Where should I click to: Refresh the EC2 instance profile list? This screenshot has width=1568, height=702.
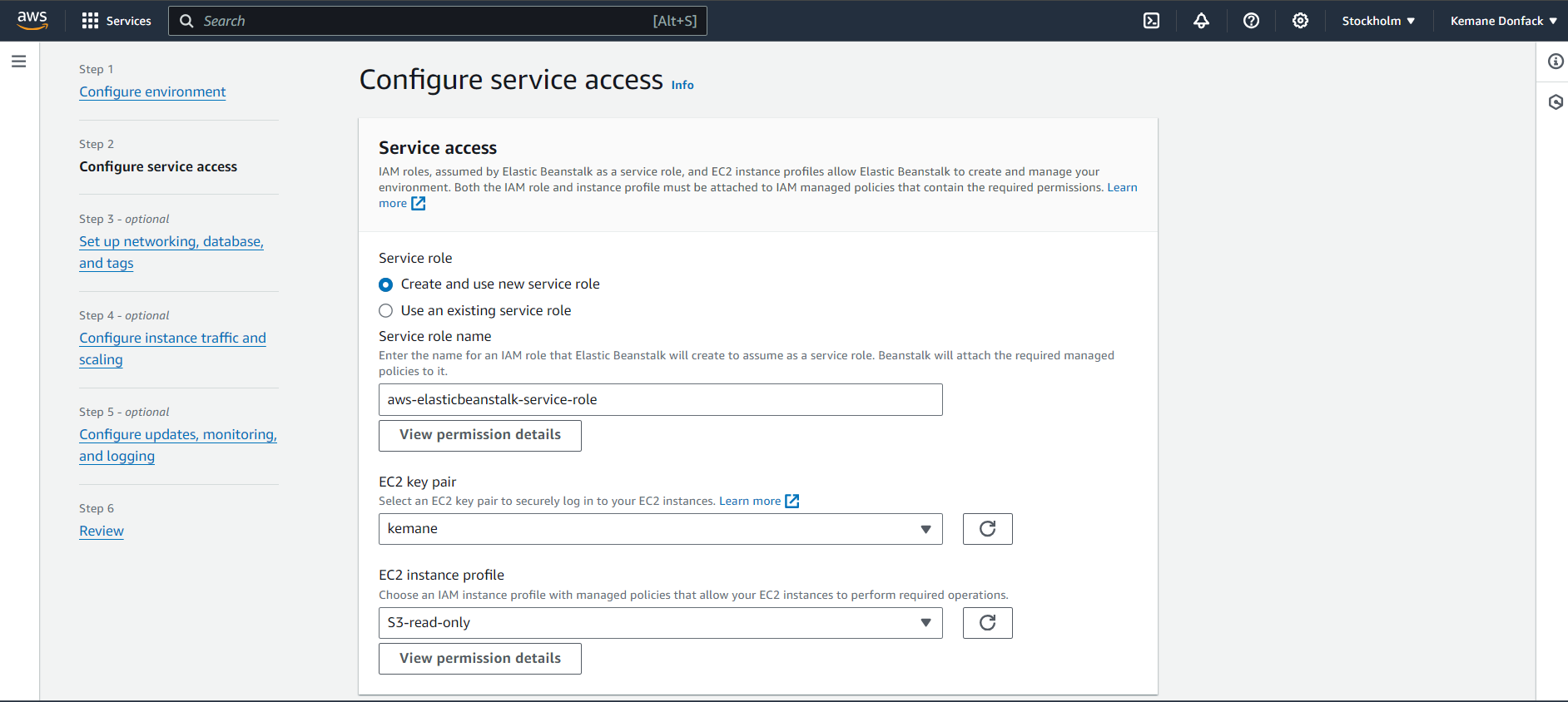(x=987, y=623)
